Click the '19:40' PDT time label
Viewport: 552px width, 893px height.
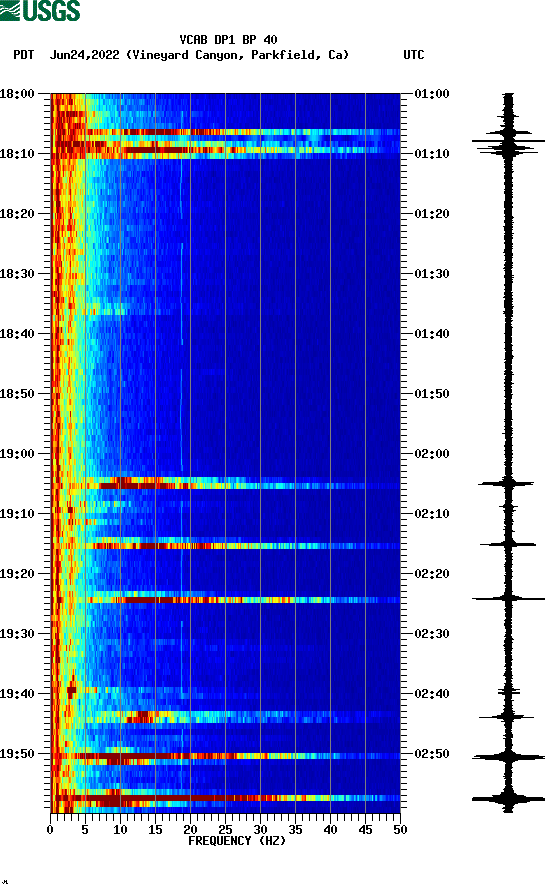click(x=17, y=694)
